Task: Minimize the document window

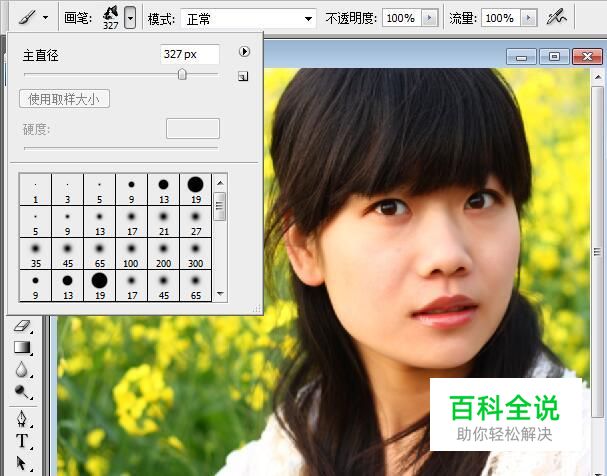Action: point(521,57)
